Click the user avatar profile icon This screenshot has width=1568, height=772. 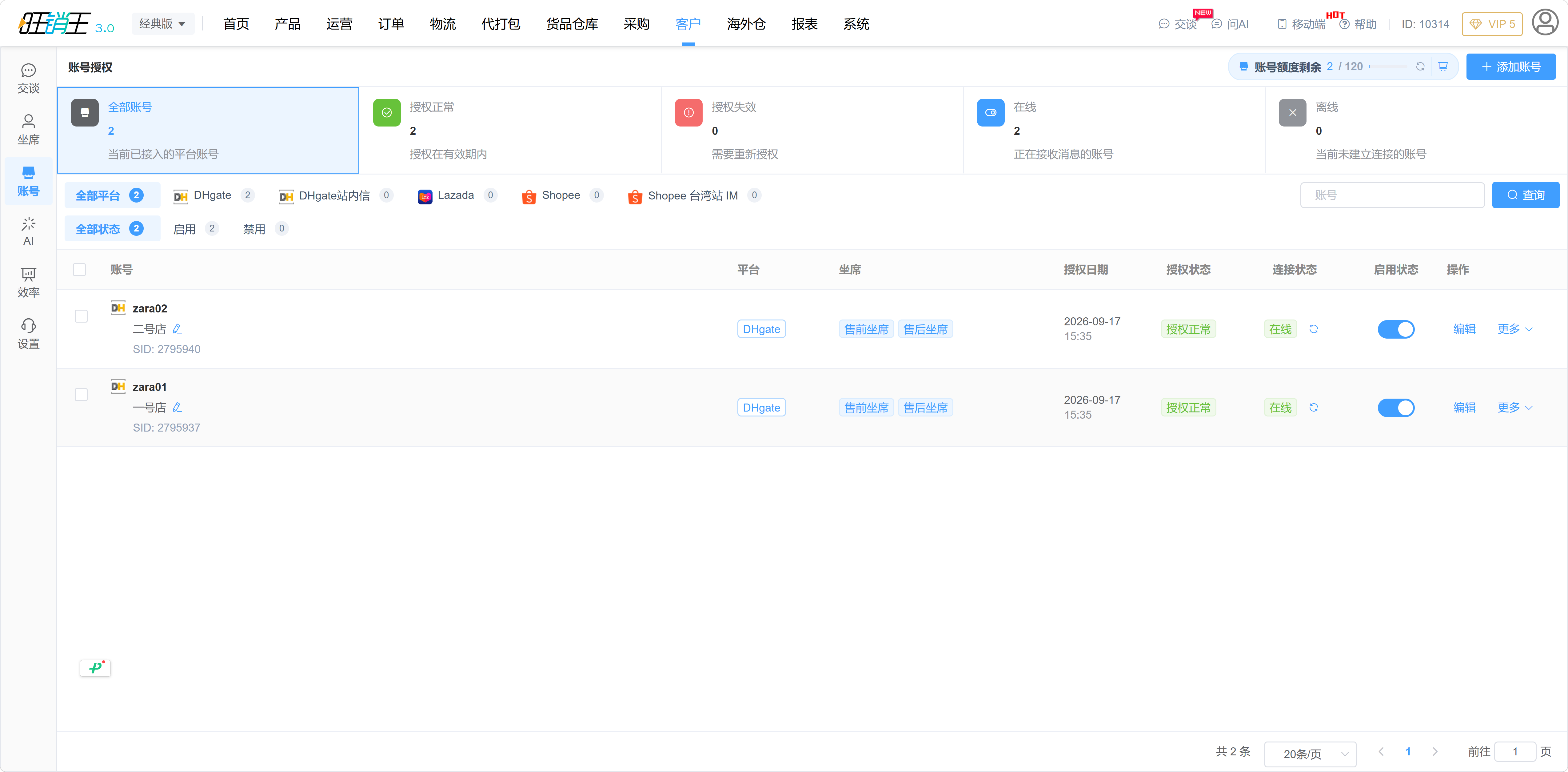[1545, 23]
